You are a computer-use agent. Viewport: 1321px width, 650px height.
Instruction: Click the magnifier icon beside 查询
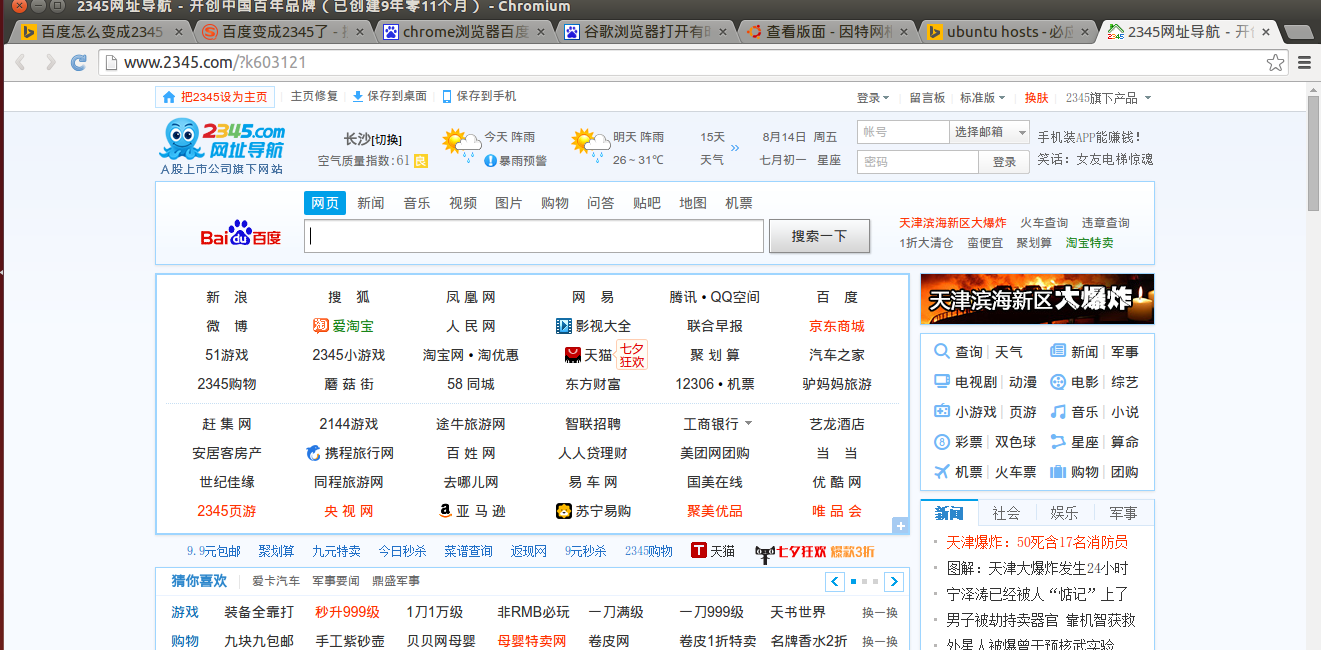(x=941, y=352)
